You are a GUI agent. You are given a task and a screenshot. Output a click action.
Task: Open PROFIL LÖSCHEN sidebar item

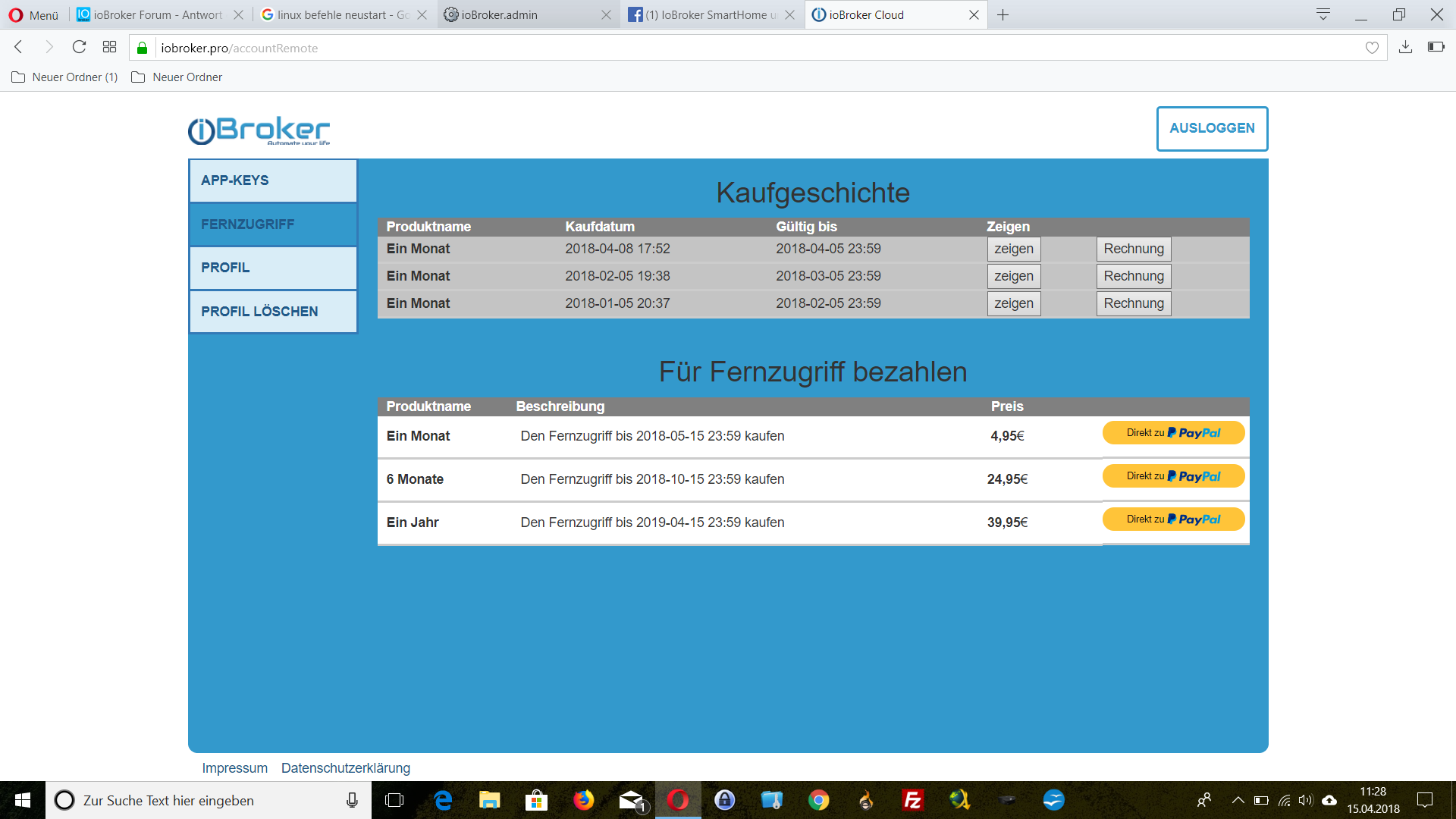pyautogui.click(x=273, y=312)
